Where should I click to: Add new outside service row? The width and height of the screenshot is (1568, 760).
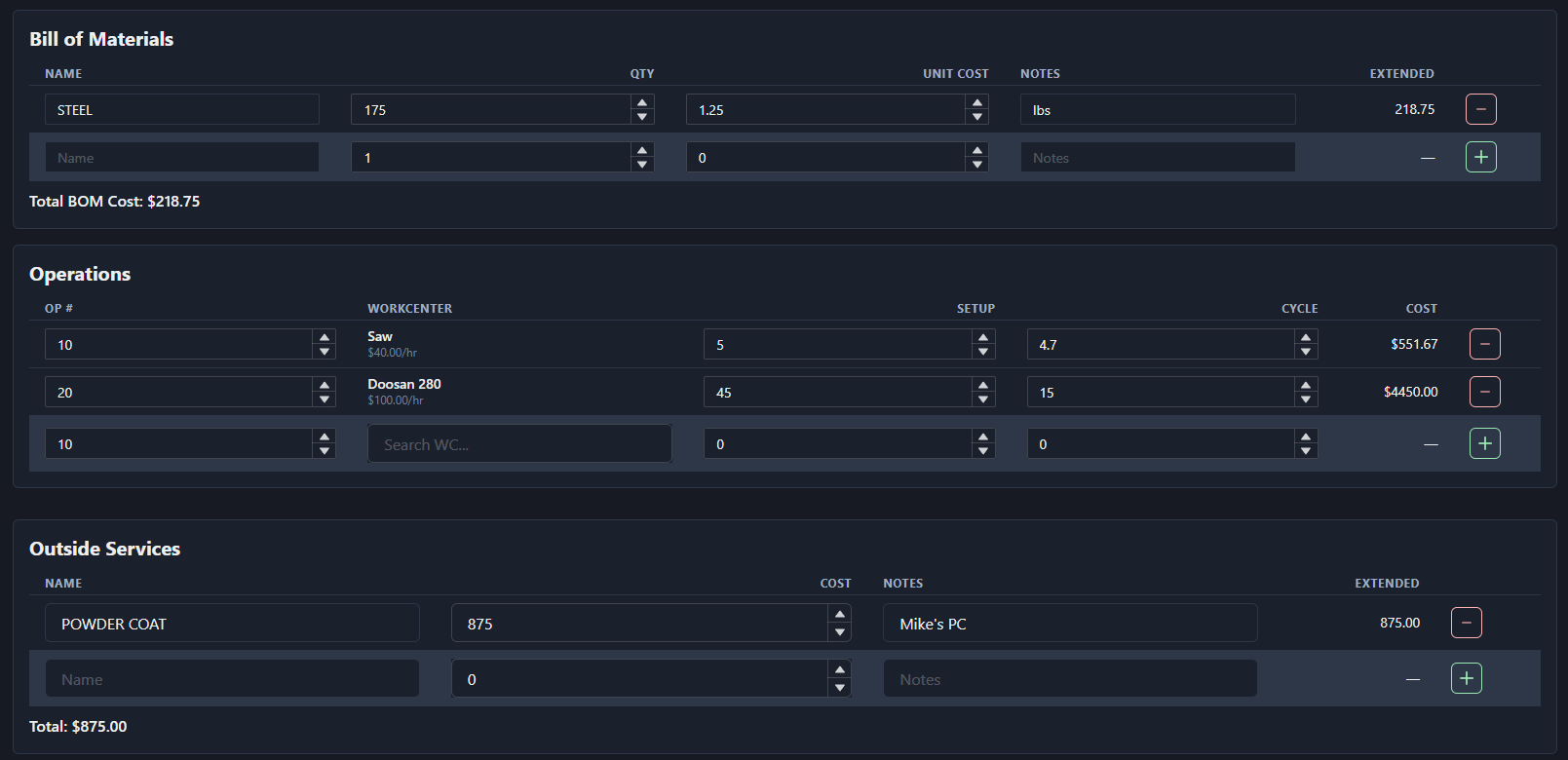click(x=1466, y=678)
